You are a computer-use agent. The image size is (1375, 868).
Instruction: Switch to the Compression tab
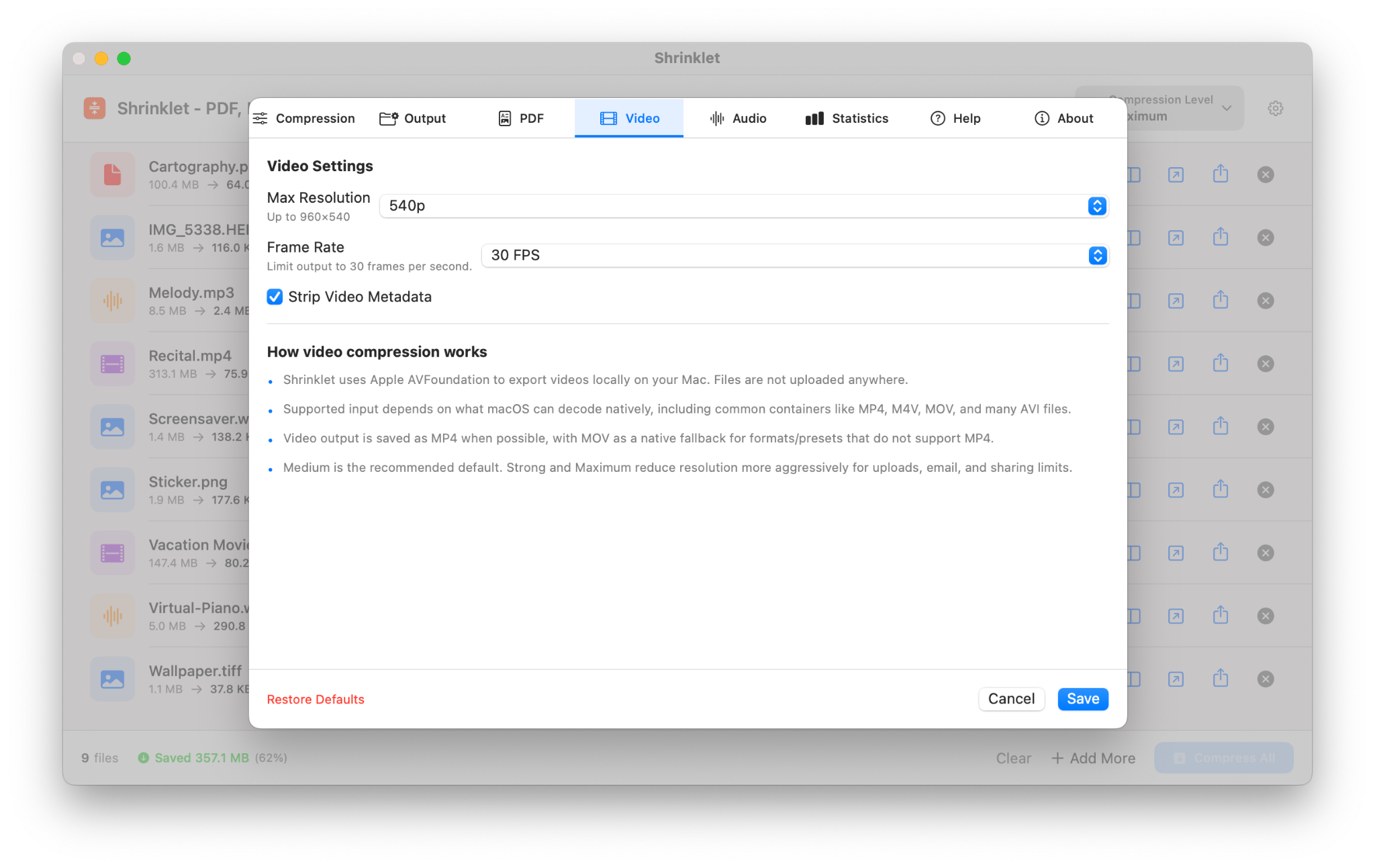point(303,118)
